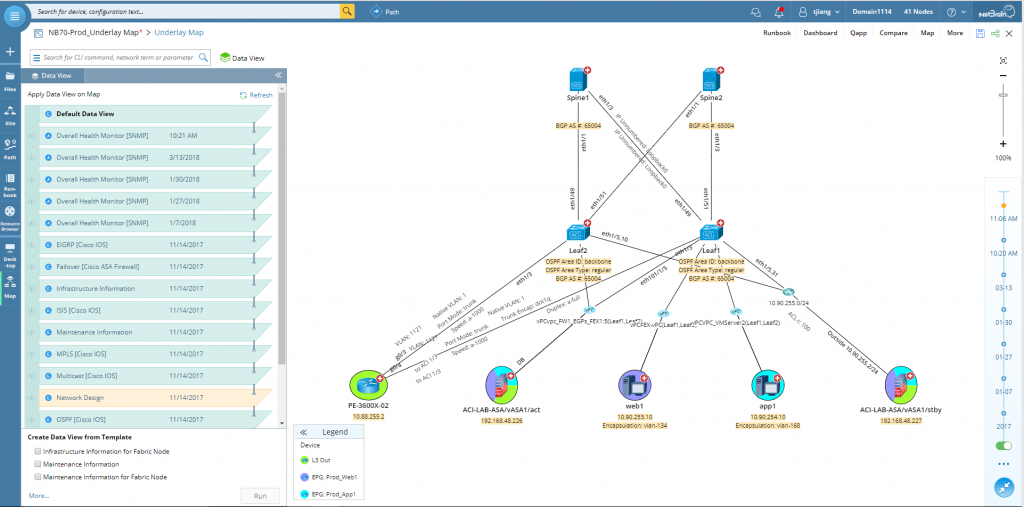Open the Data View dropdown button
The height and width of the screenshot is (507, 1024).
tap(242, 57)
